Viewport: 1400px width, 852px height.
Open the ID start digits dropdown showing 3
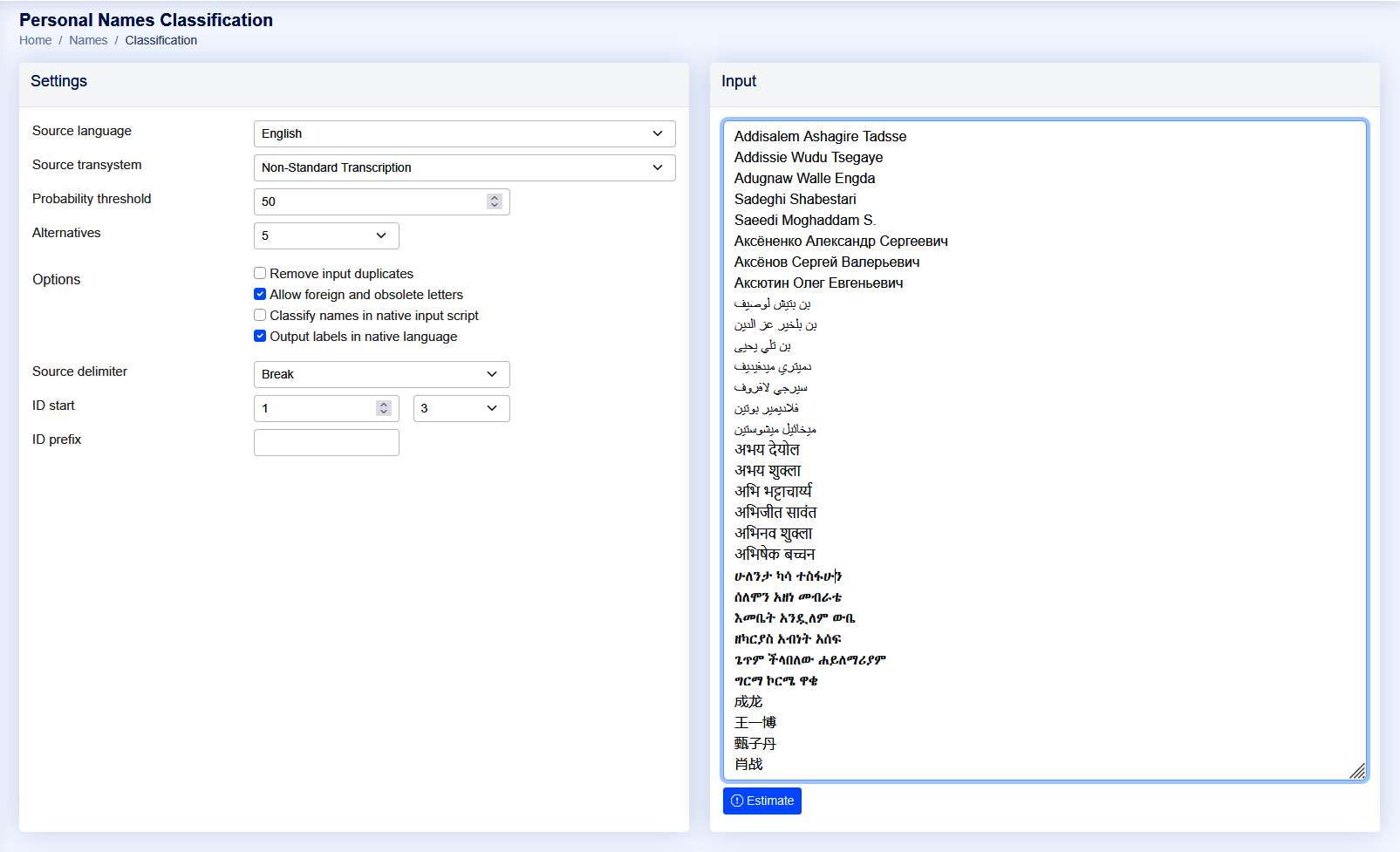461,408
